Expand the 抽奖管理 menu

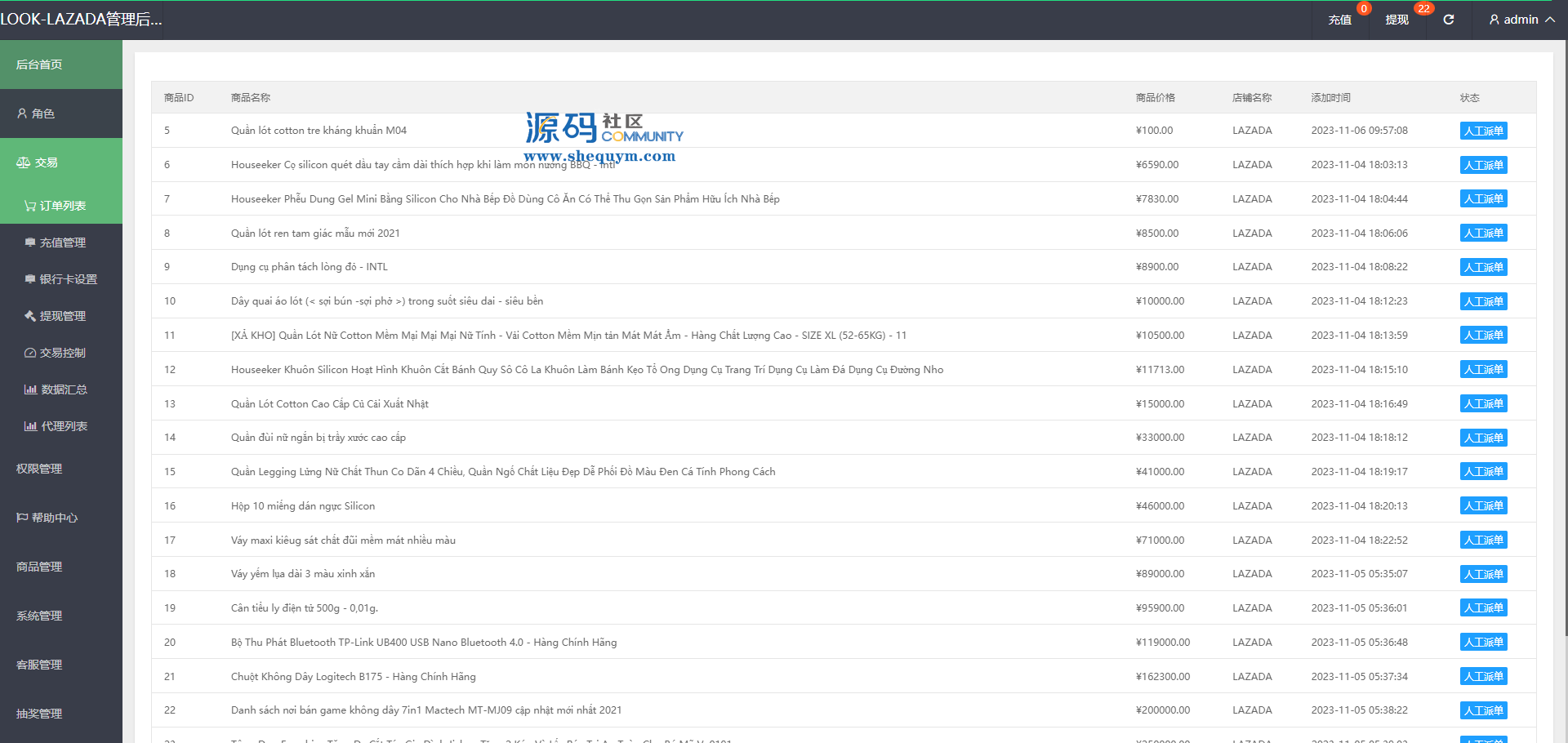coord(61,714)
